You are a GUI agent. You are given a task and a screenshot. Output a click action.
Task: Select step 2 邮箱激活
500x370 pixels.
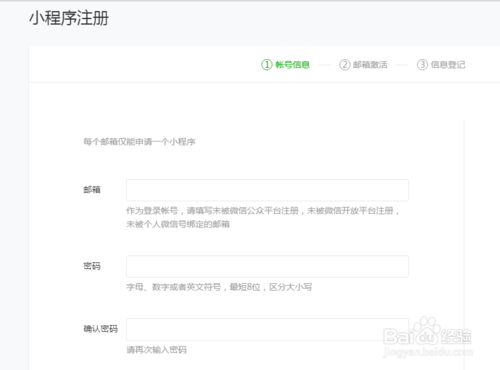363,64
